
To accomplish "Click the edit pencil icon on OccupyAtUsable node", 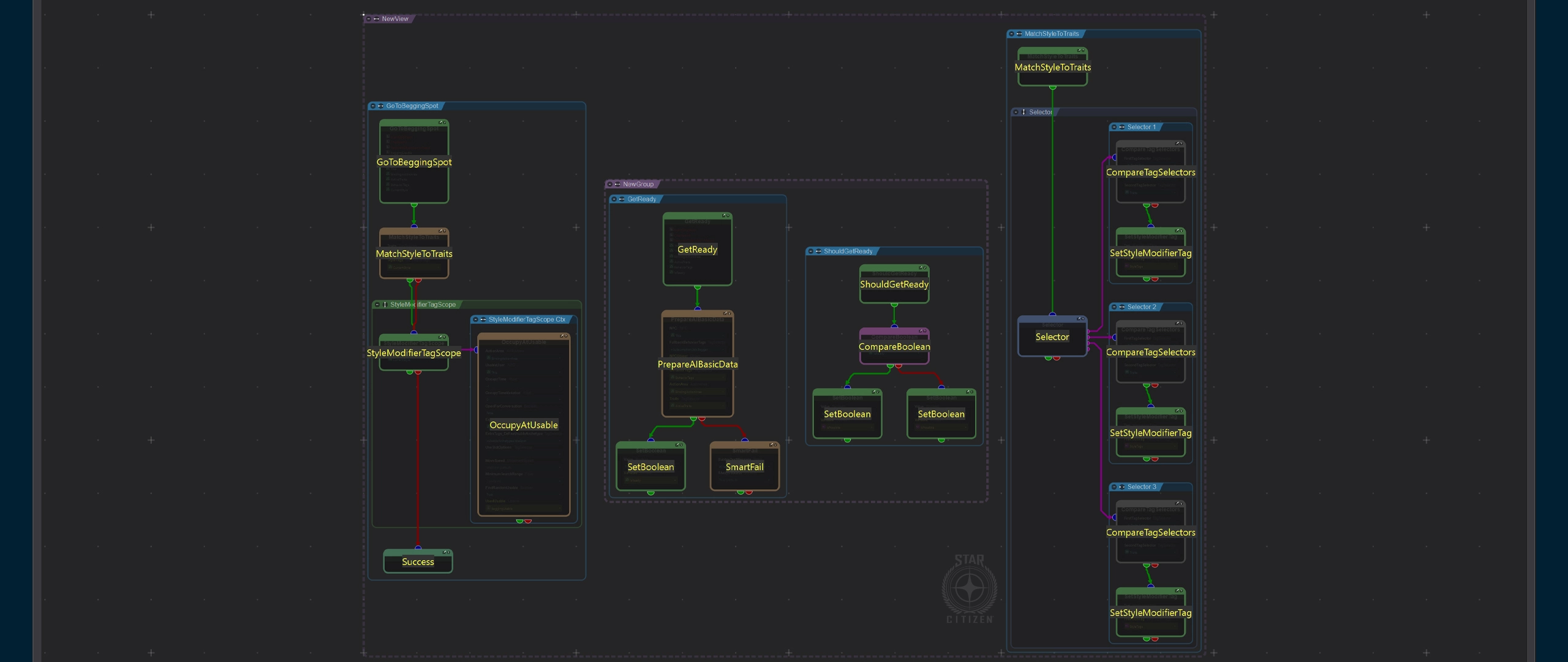I will [x=563, y=336].
